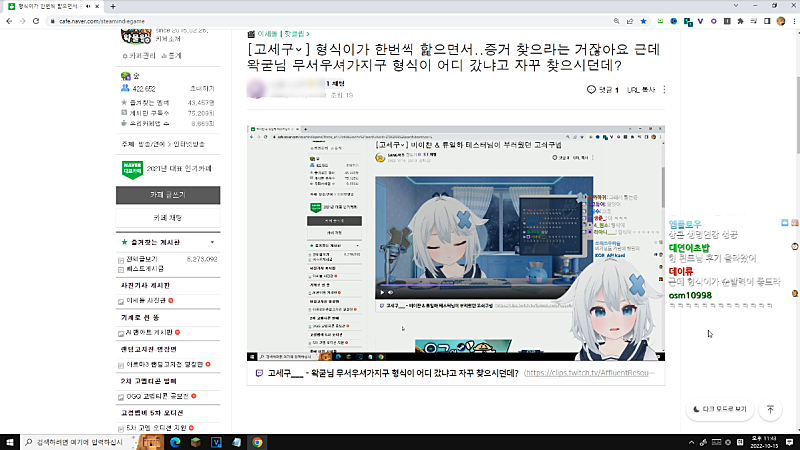Viewport: 800px width, 450px height.
Task: Close the current browser tab
Action: click(x=97, y=7)
